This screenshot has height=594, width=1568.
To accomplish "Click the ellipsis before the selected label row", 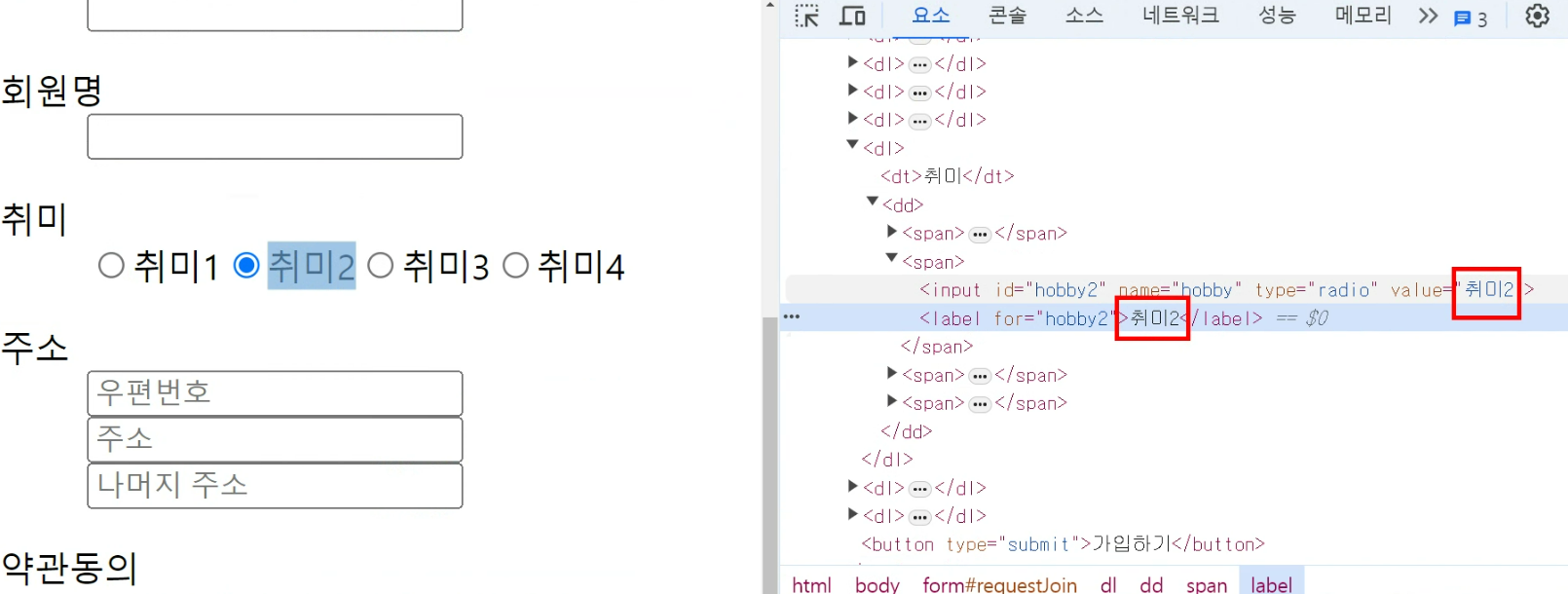I will point(792,316).
